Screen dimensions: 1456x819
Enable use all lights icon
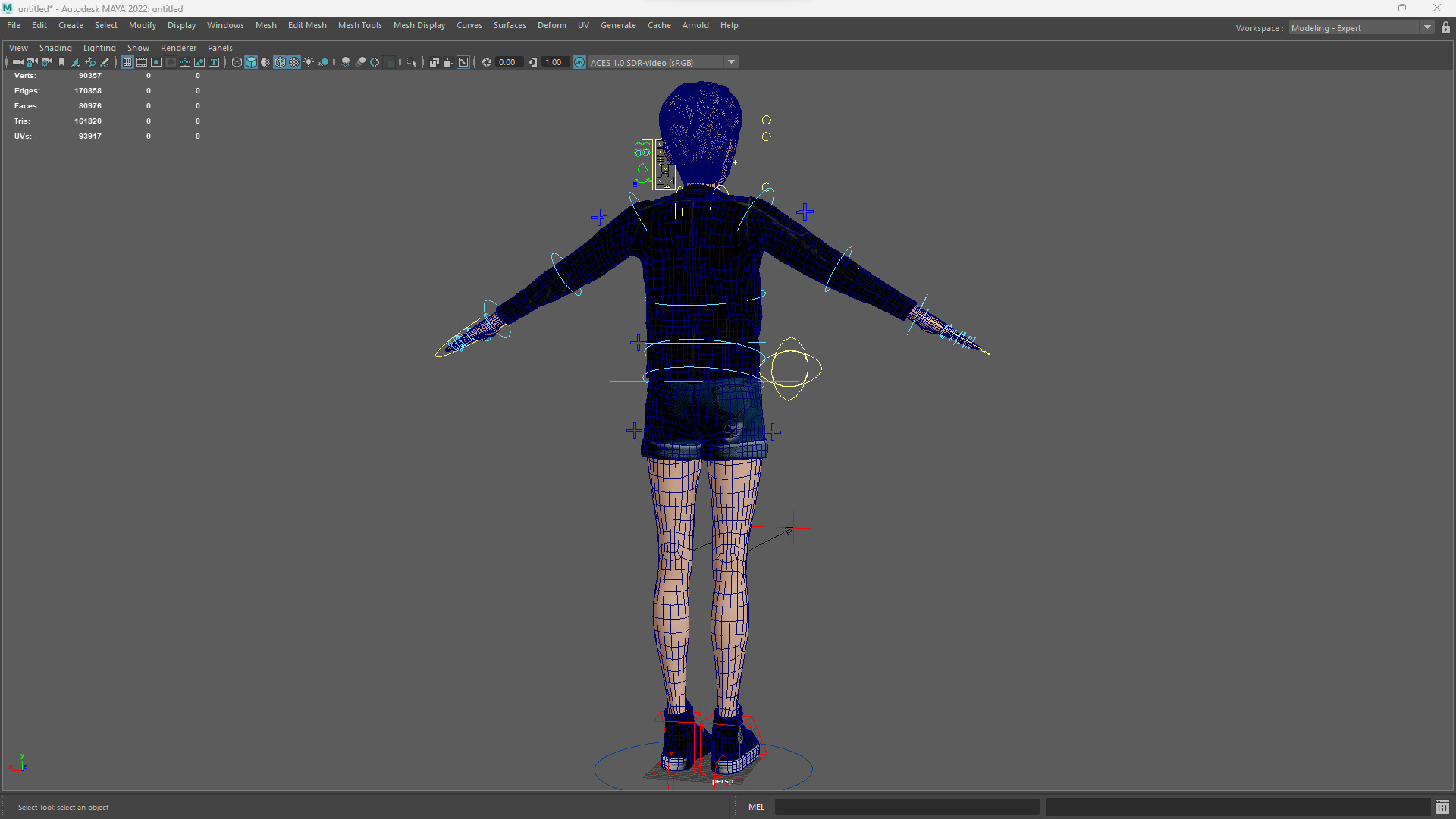click(x=309, y=62)
